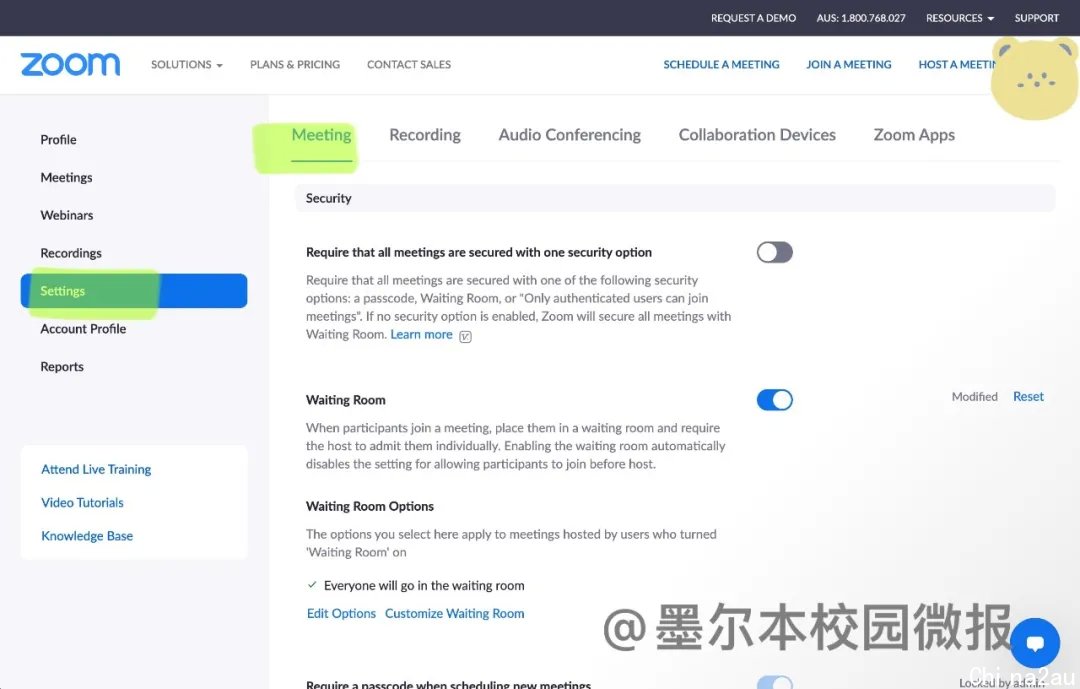The height and width of the screenshot is (689, 1080).
Task: Open the Knowledge Base link
Action: coord(87,536)
